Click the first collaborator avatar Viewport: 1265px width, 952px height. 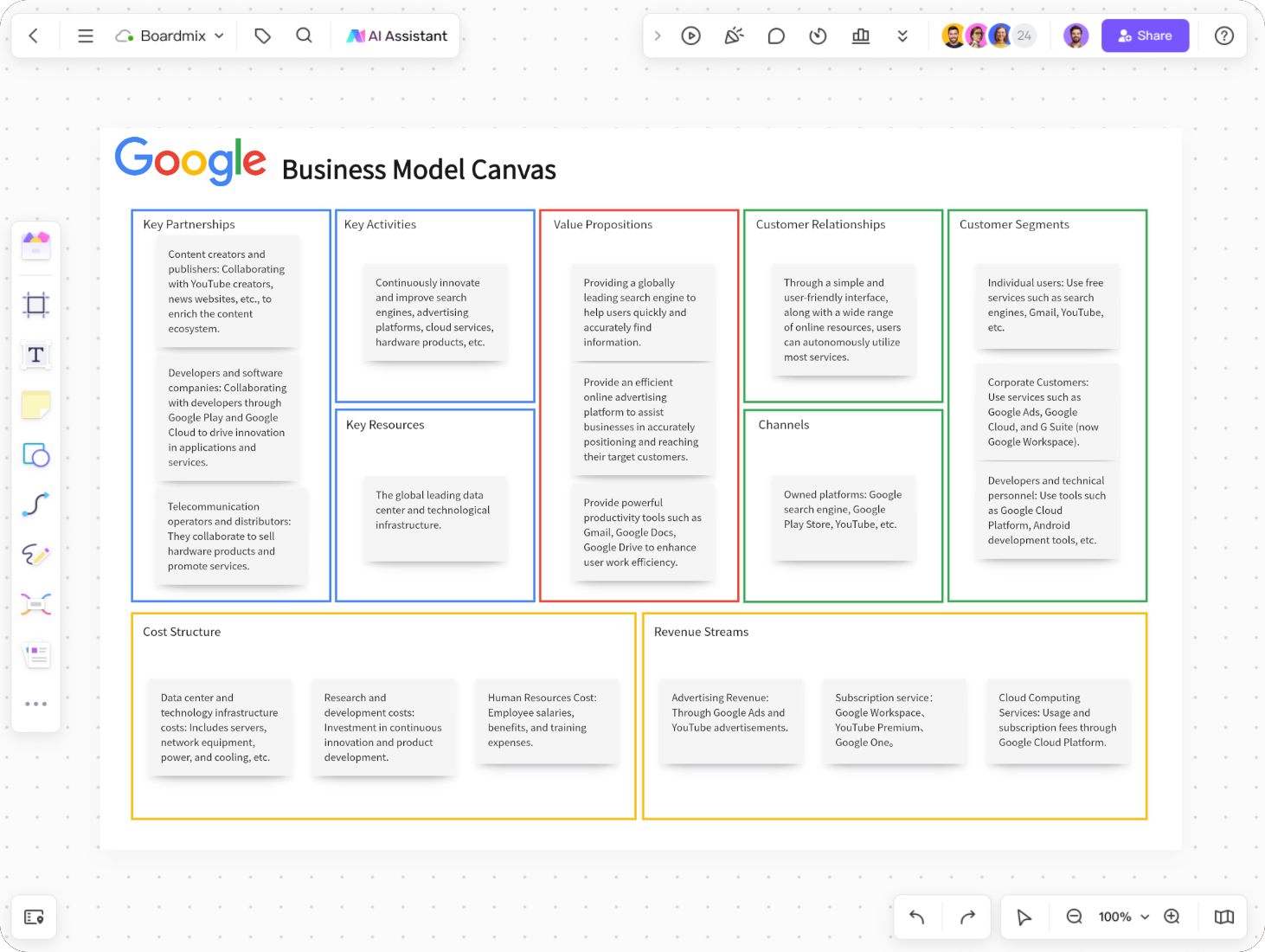tap(954, 35)
